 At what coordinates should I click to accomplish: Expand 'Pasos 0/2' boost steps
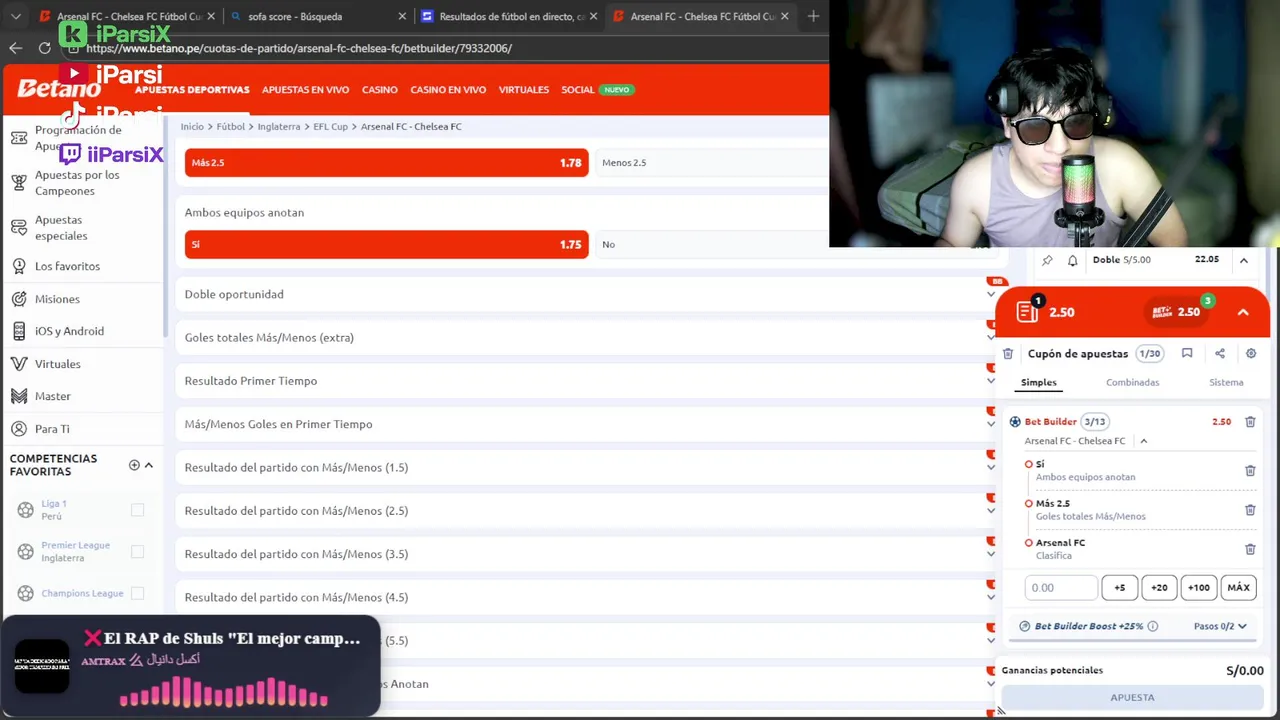click(x=1220, y=626)
